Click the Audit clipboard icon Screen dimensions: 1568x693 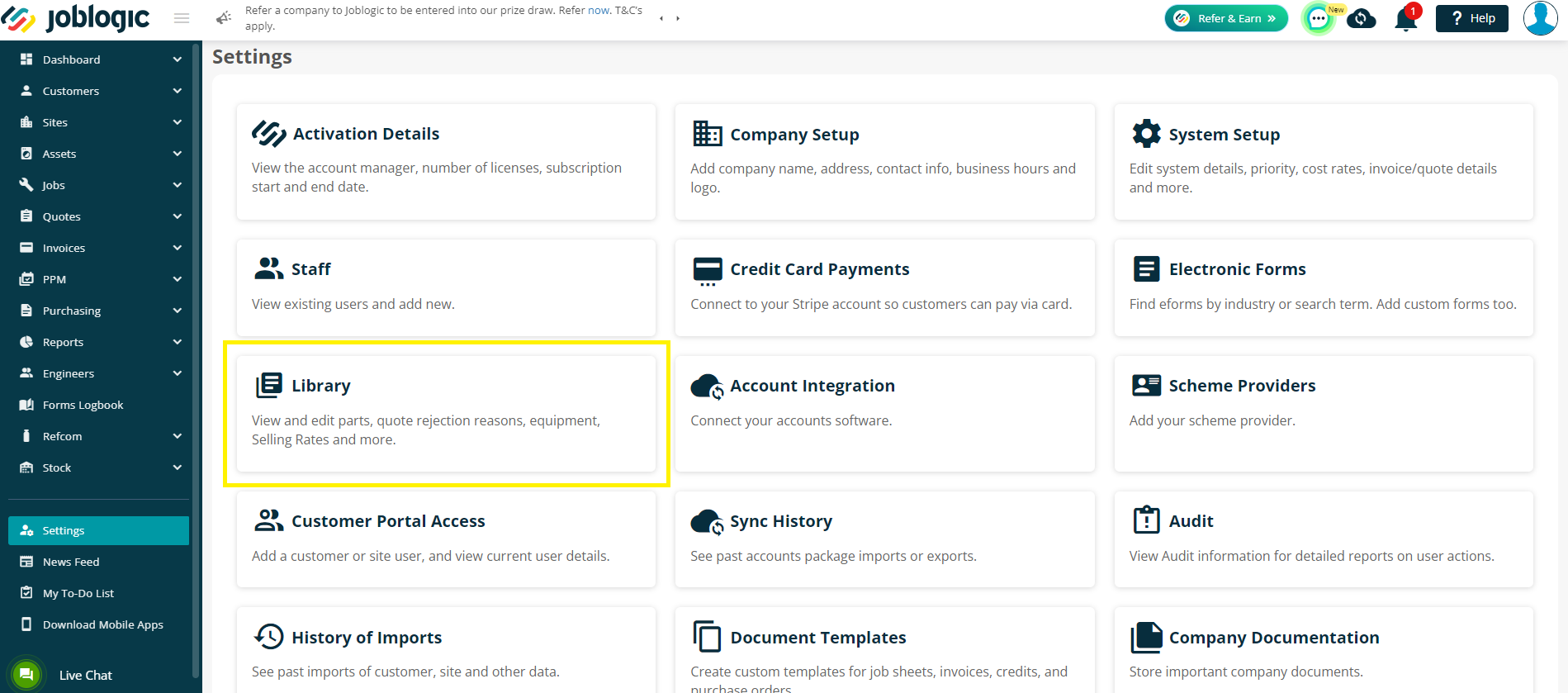tap(1146, 520)
